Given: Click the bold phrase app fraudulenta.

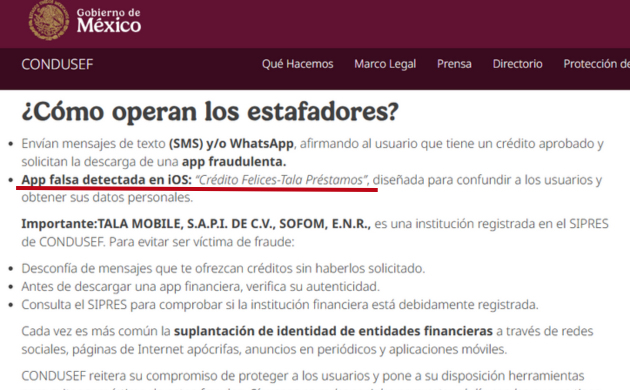Looking at the screenshot, I should click(234, 161).
